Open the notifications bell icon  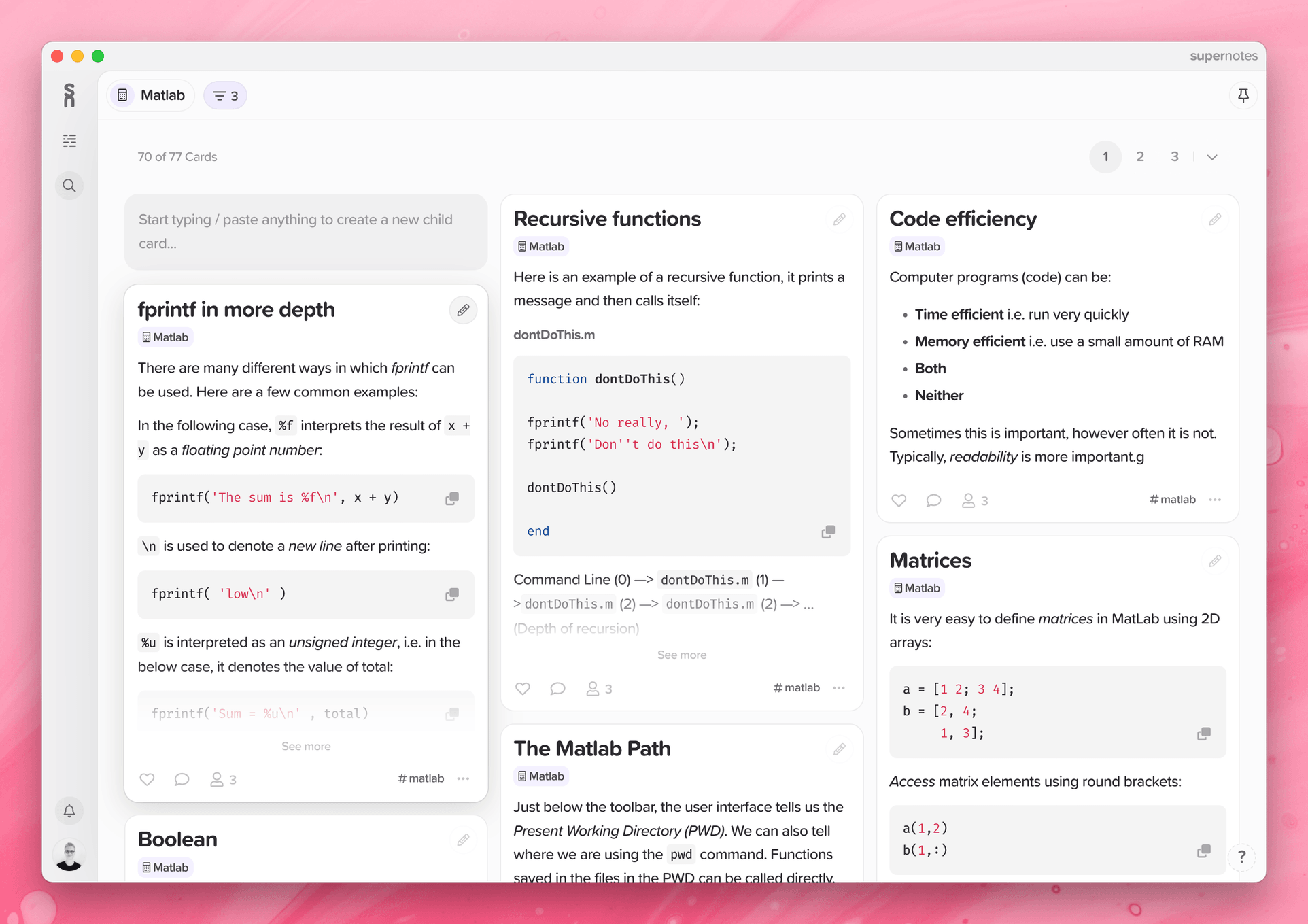[x=69, y=810]
